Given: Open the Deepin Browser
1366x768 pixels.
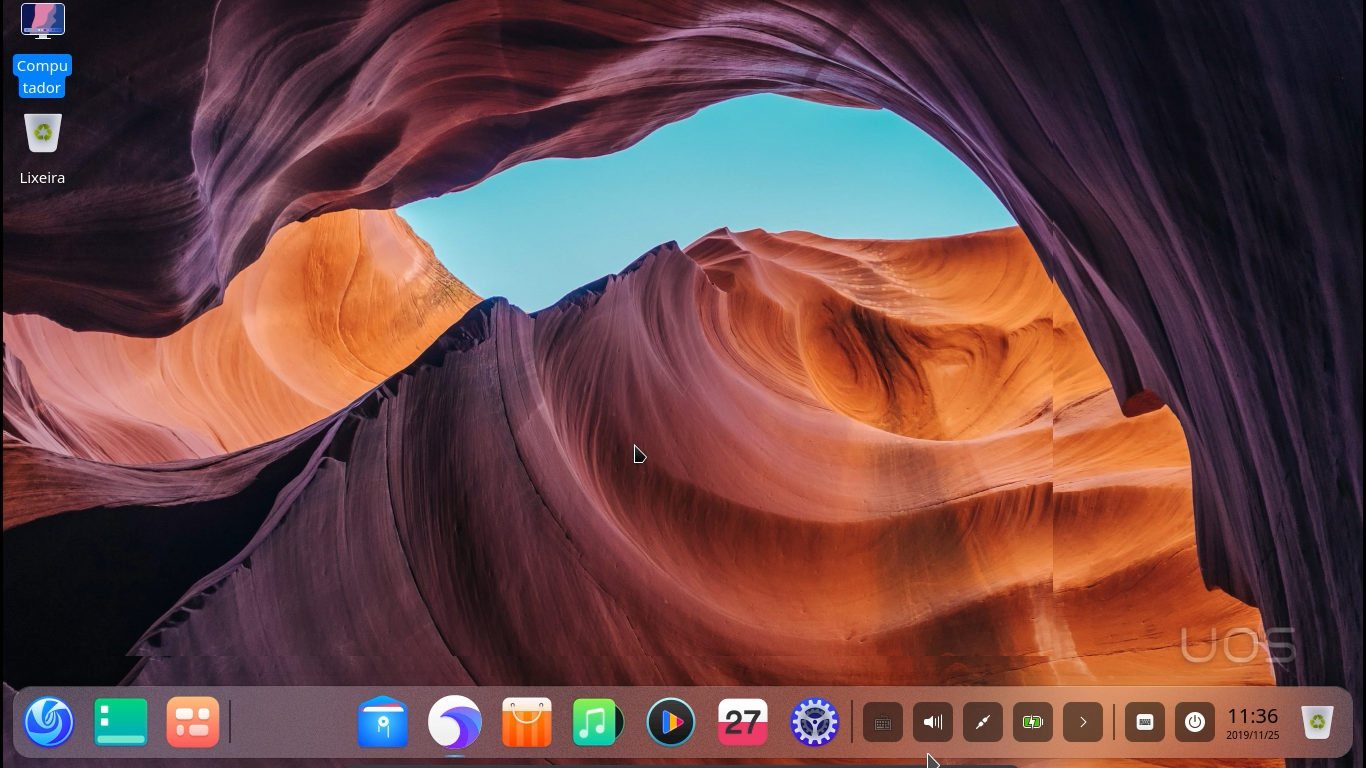Looking at the screenshot, I should (x=455, y=722).
